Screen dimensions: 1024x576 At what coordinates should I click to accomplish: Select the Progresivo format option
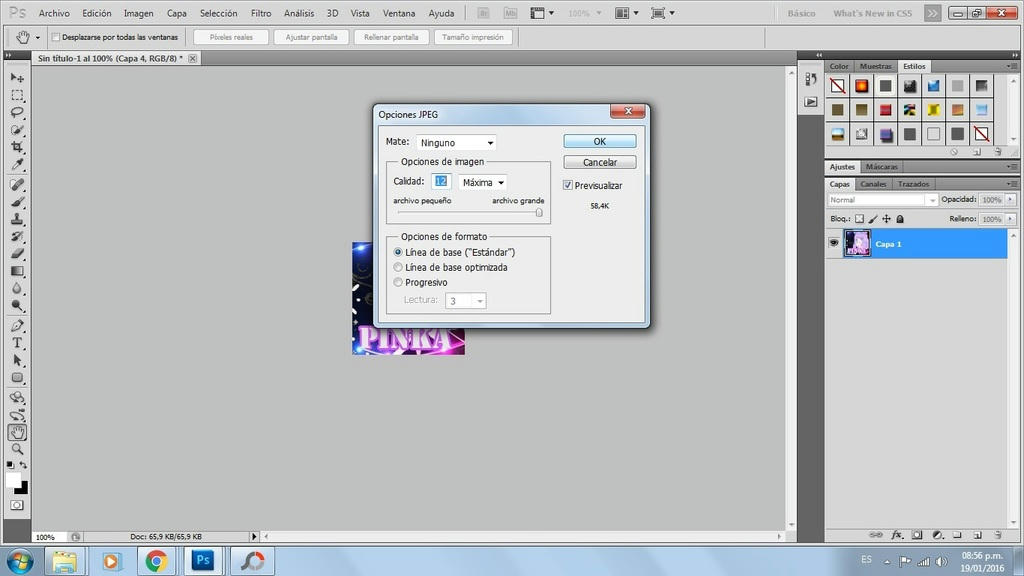pyautogui.click(x=398, y=282)
